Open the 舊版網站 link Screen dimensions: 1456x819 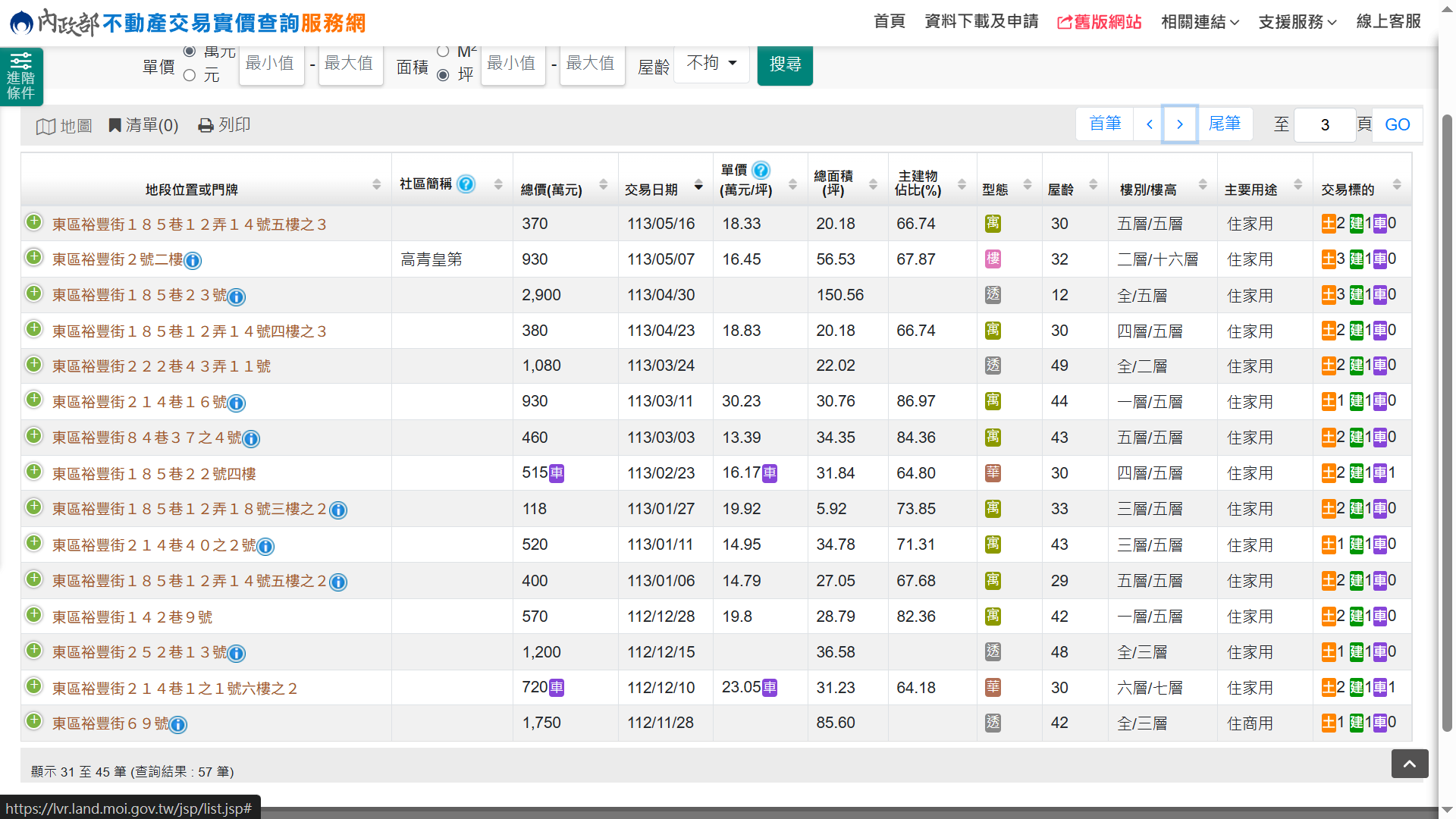tap(1099, 22)
